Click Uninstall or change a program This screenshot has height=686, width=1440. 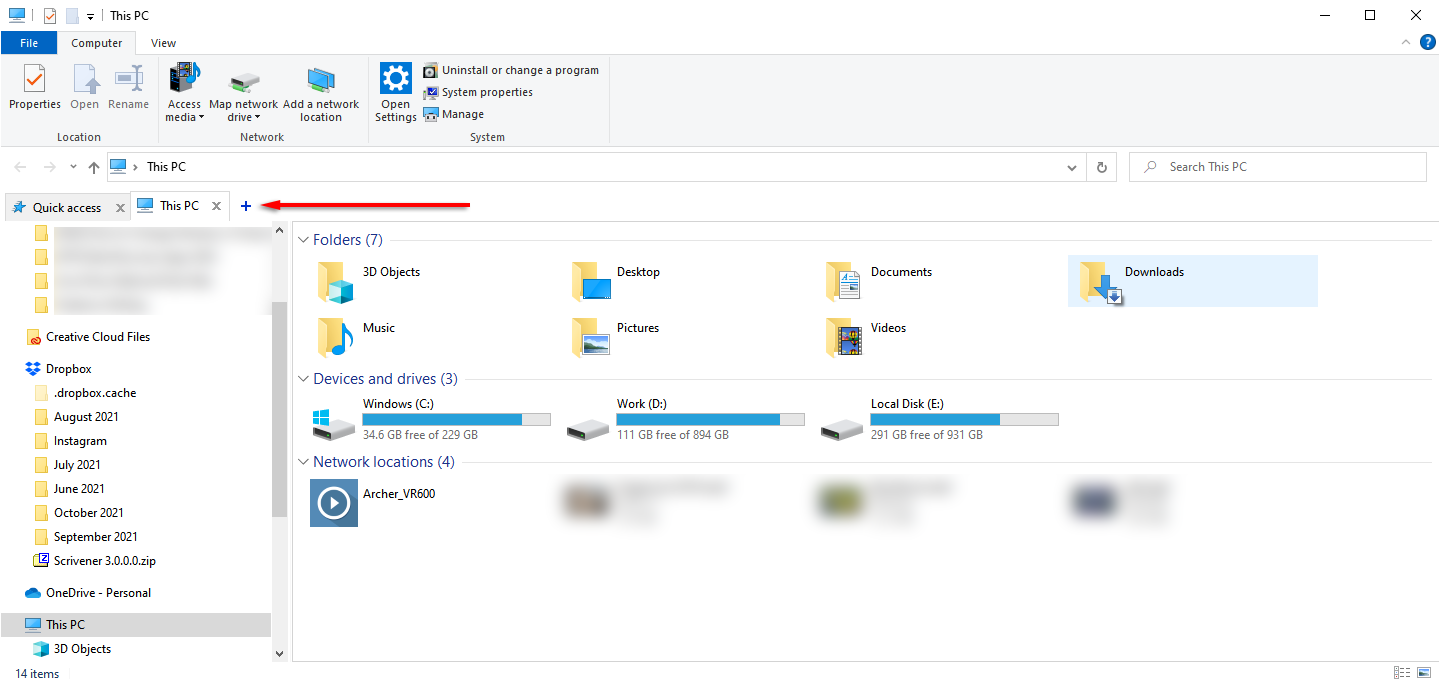(x=510, y=70)
